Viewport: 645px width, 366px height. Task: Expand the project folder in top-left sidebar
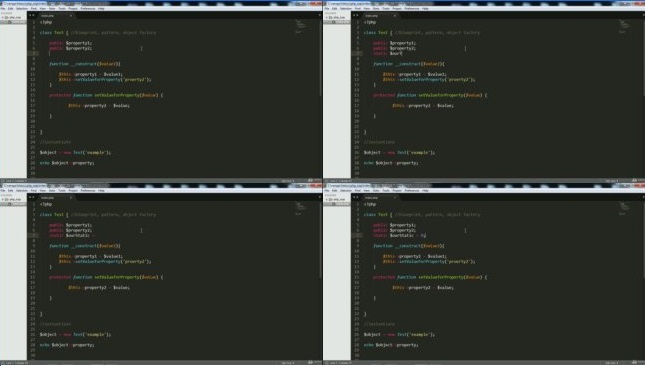click(3, 18)
